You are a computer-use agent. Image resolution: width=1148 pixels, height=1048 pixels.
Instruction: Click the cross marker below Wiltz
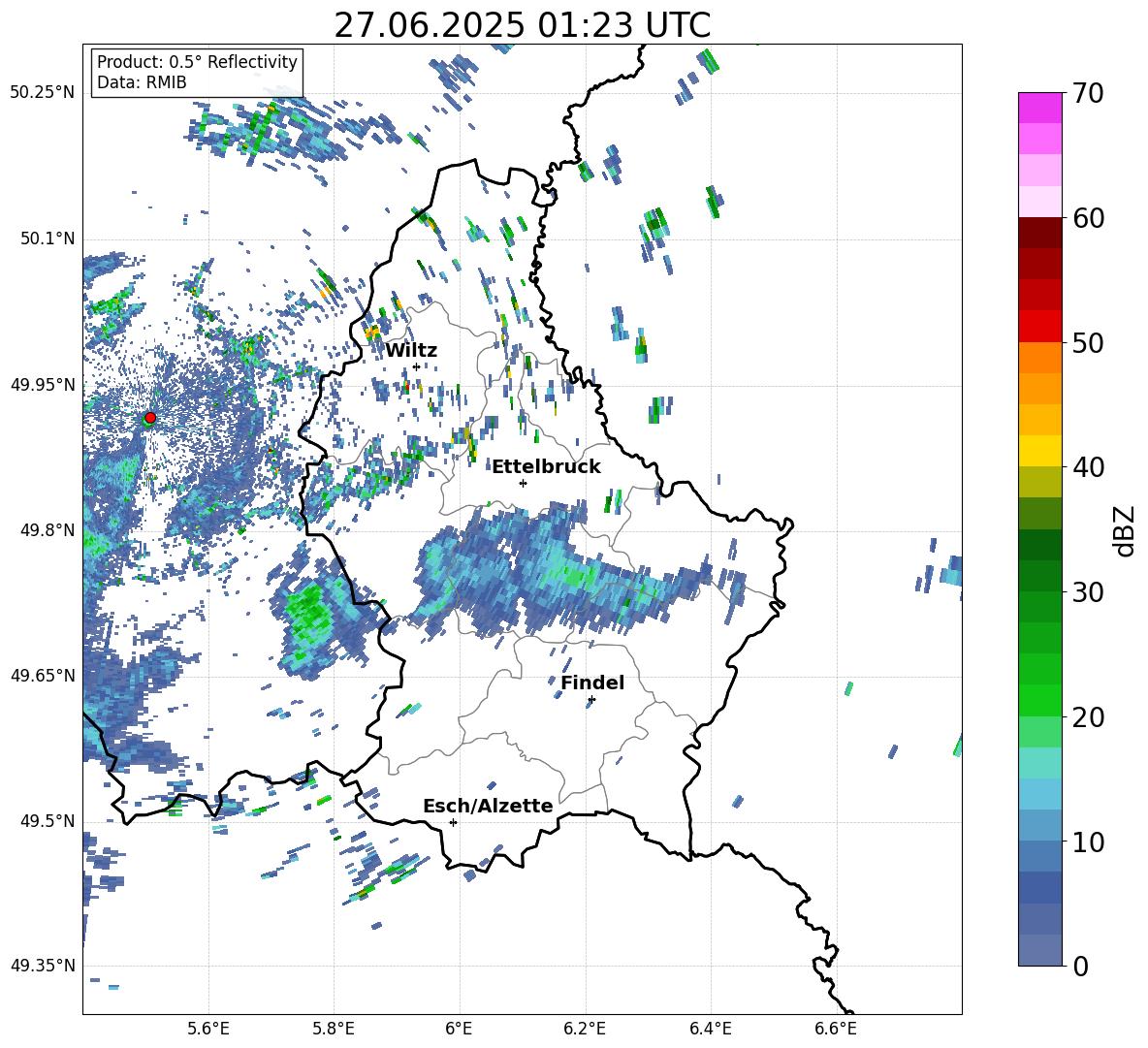tap(416, 366)
